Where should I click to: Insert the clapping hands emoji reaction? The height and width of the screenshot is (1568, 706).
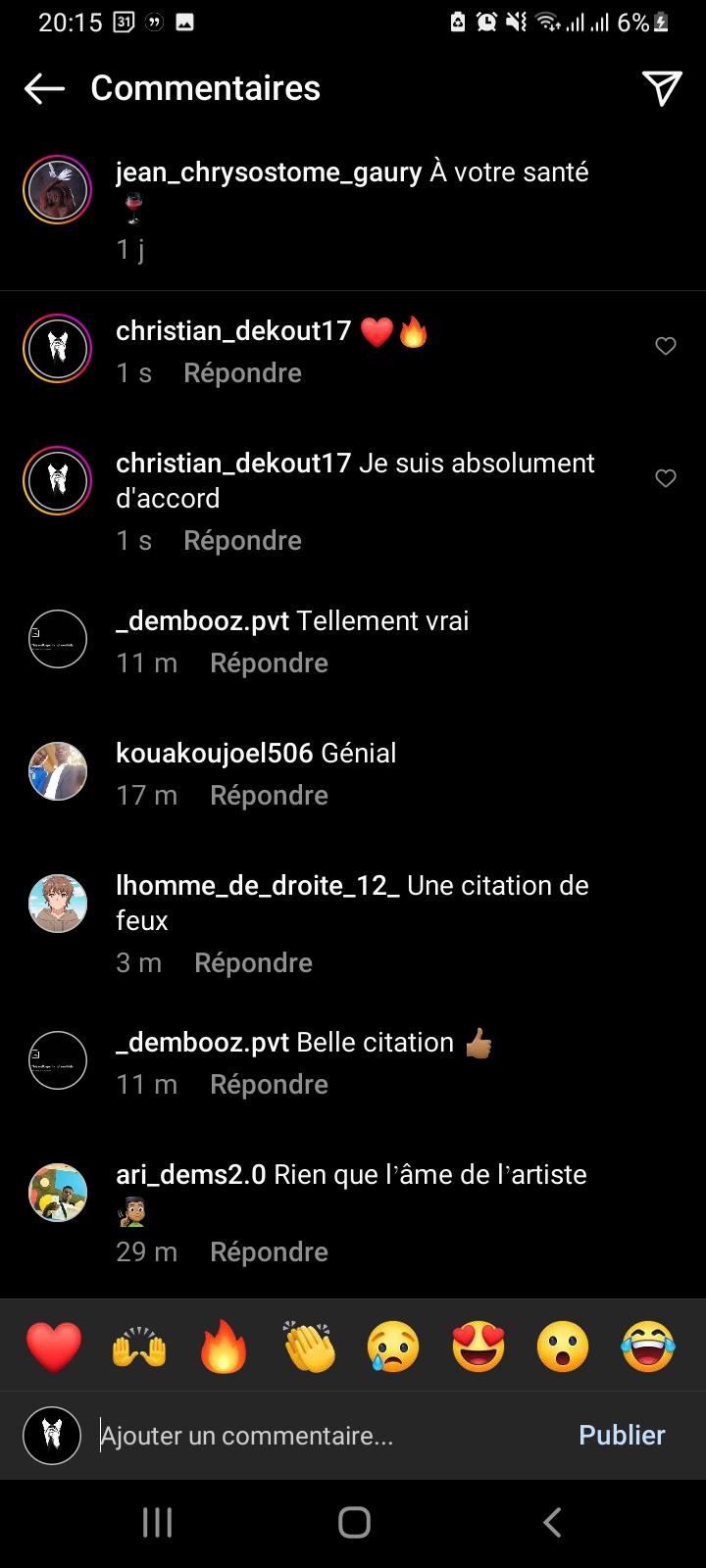click(309, 1346)
